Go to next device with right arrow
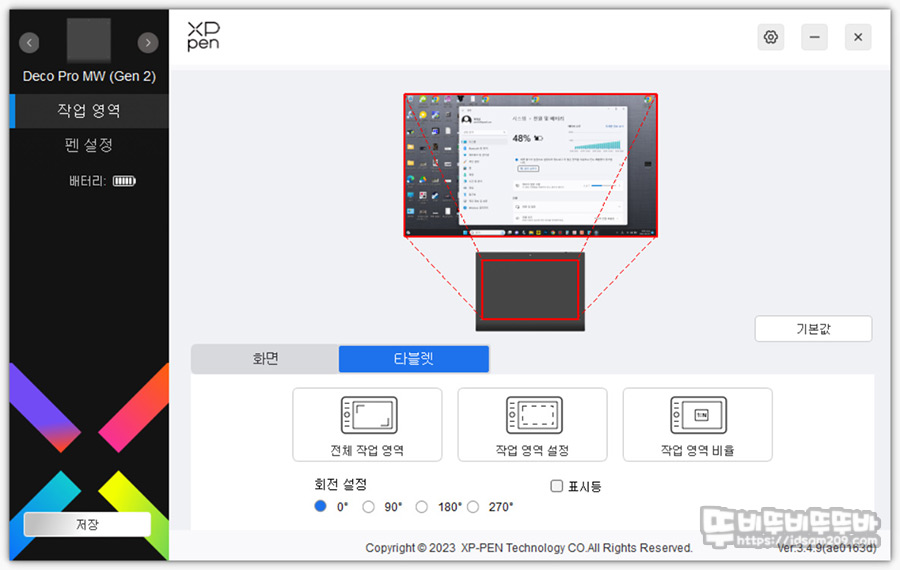This screenshot has width=900, height=570. [148, 42]
